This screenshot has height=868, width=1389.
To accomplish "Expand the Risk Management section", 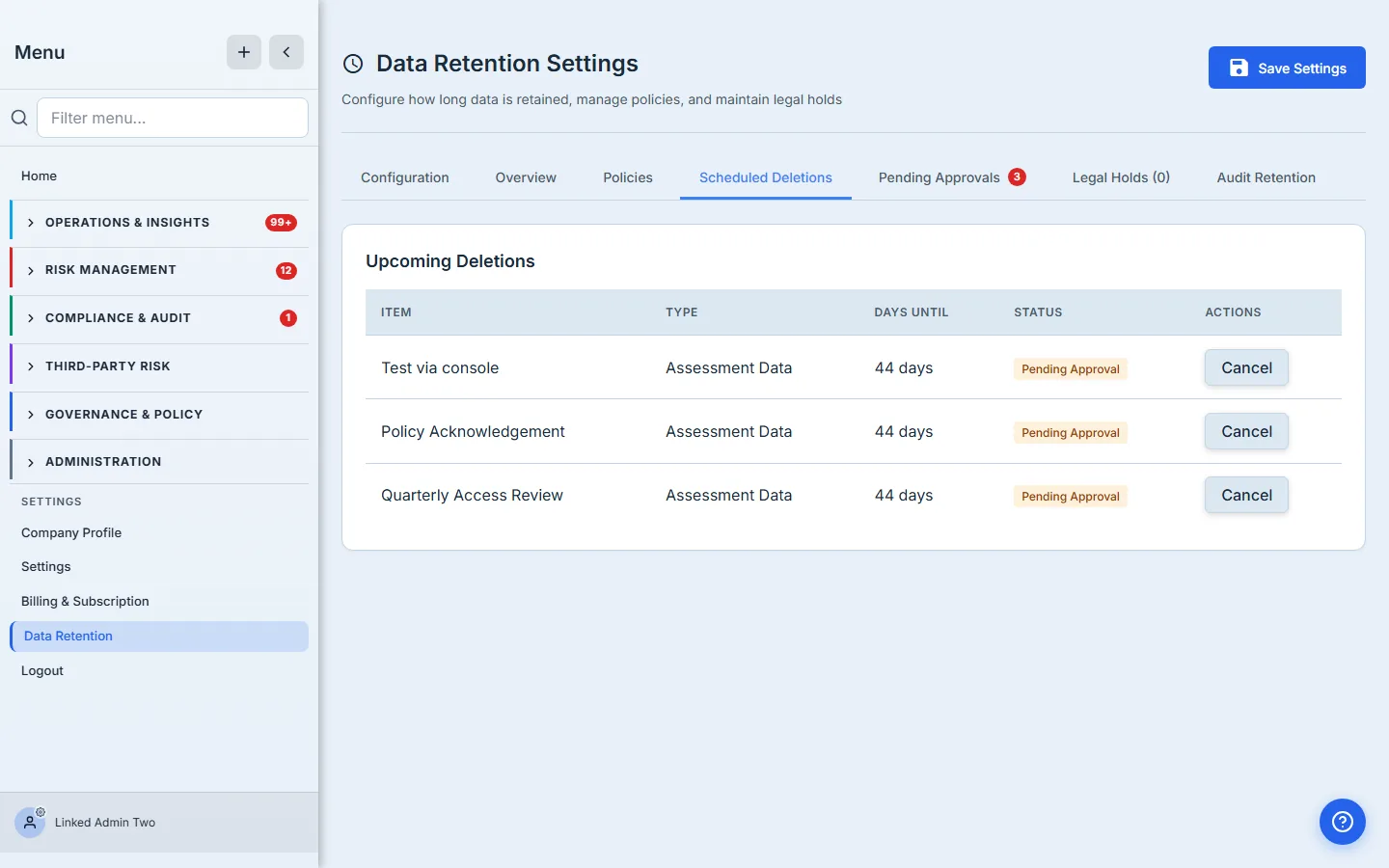I will pos(160,270).
